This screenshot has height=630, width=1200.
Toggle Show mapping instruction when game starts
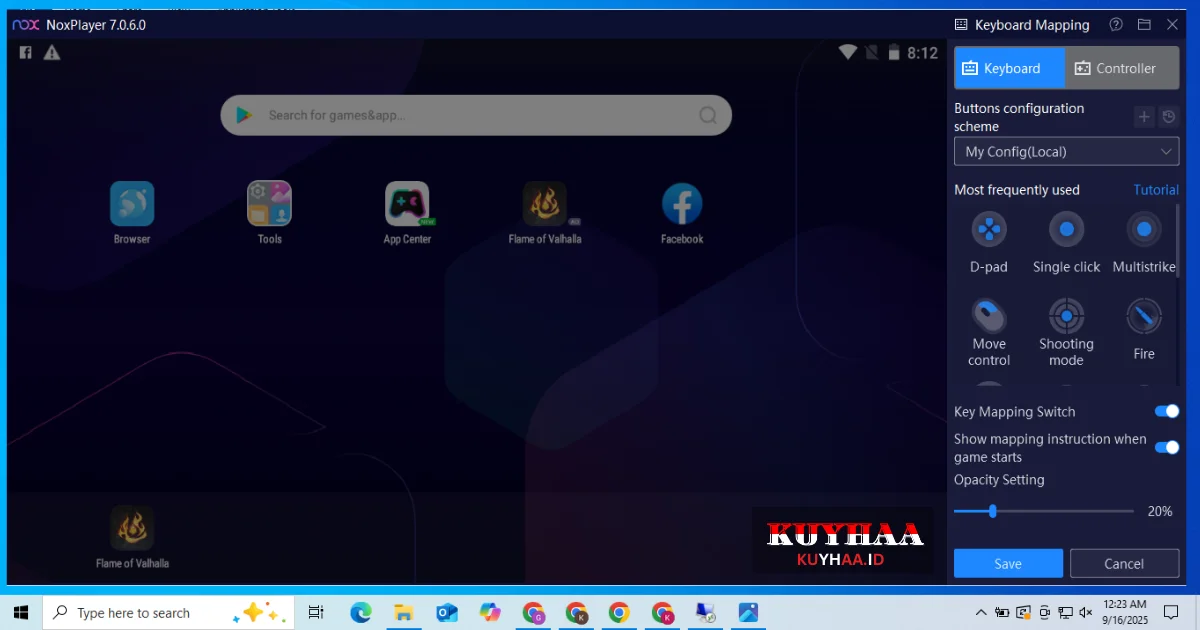click(1166, 447)
